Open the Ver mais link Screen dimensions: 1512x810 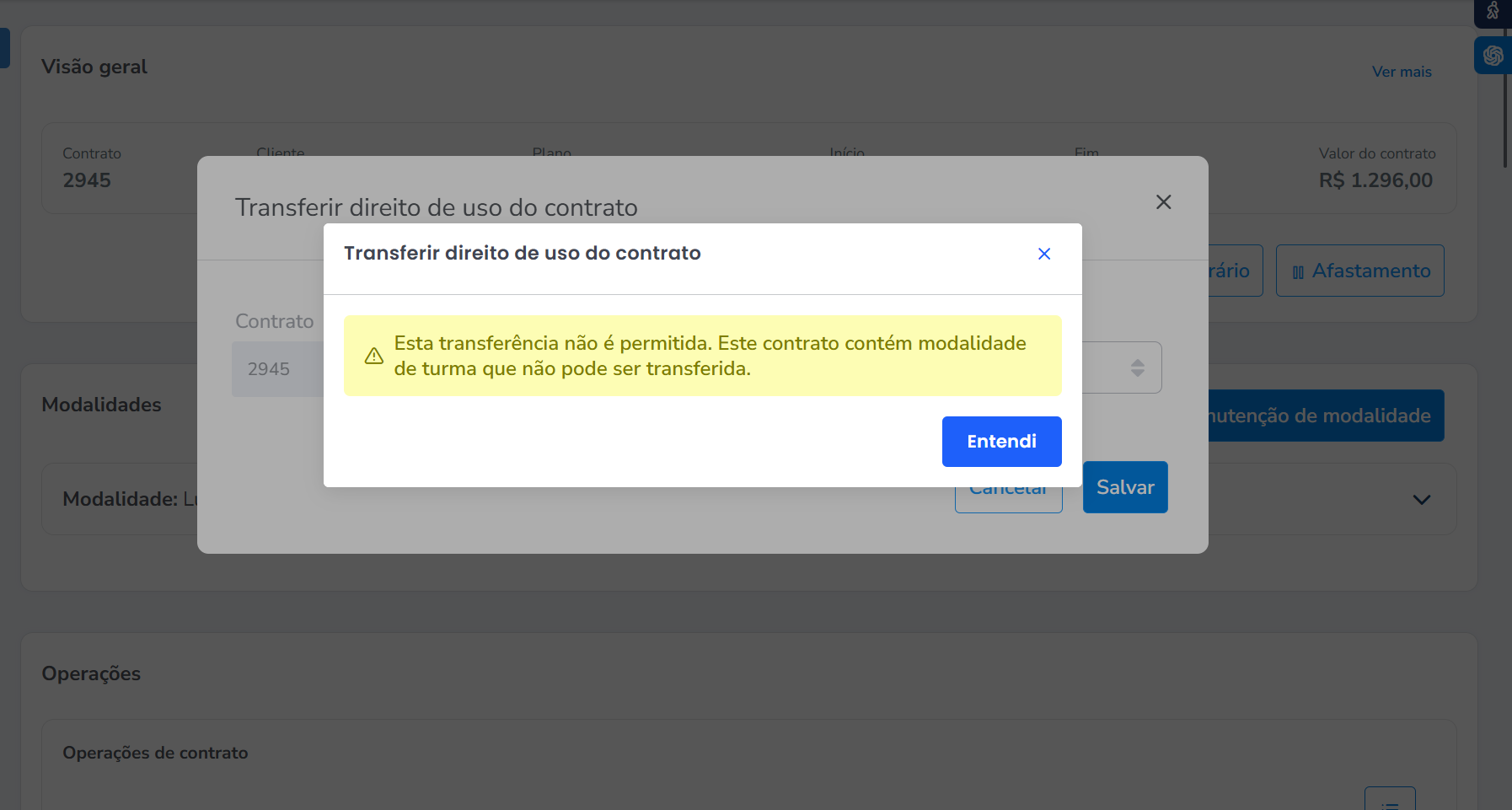[1401, 72]
